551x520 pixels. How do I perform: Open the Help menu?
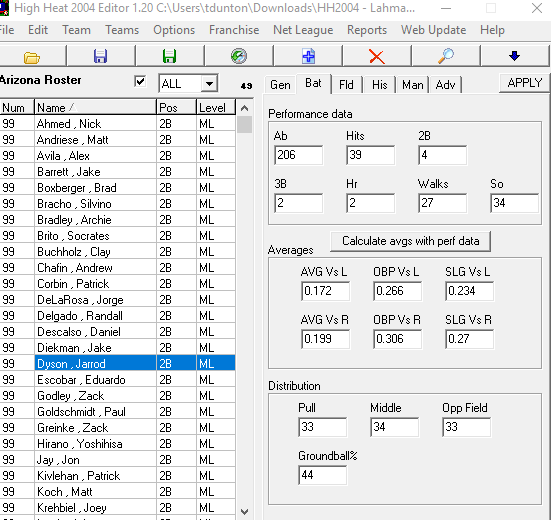(492, 30)
